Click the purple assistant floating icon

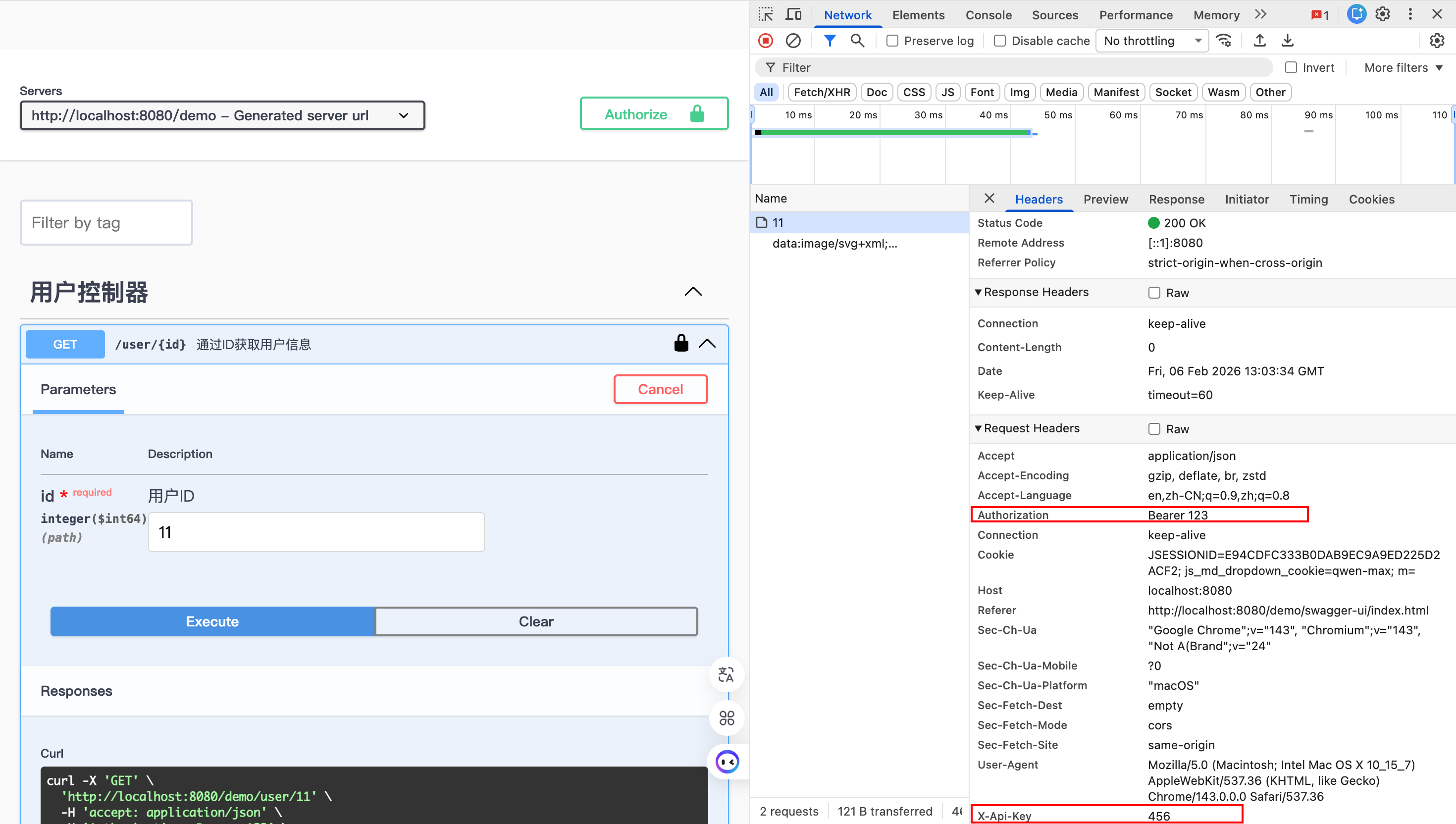[x=727, y=762]
